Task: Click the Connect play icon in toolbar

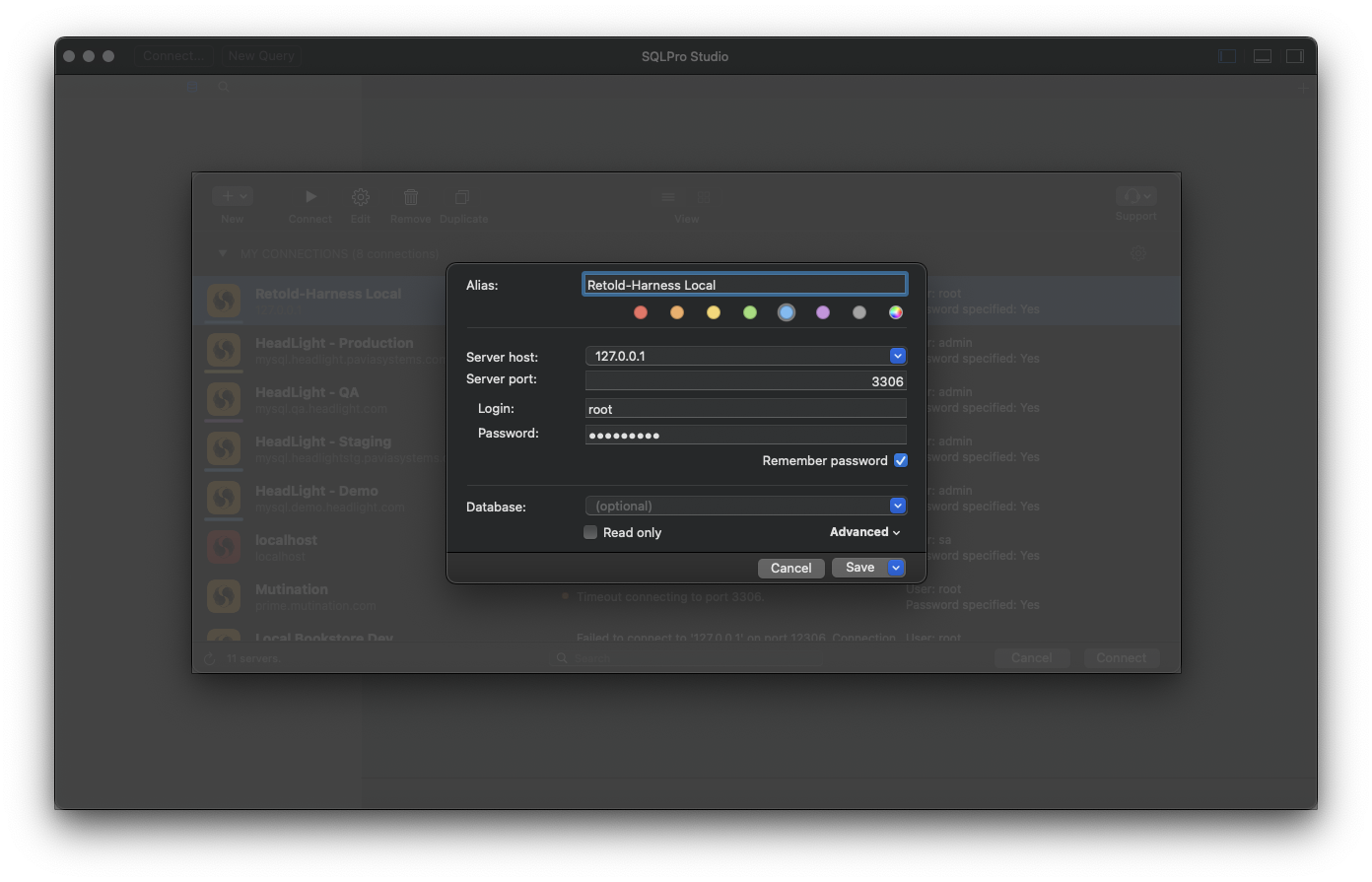Action: (x=310, y=196)
